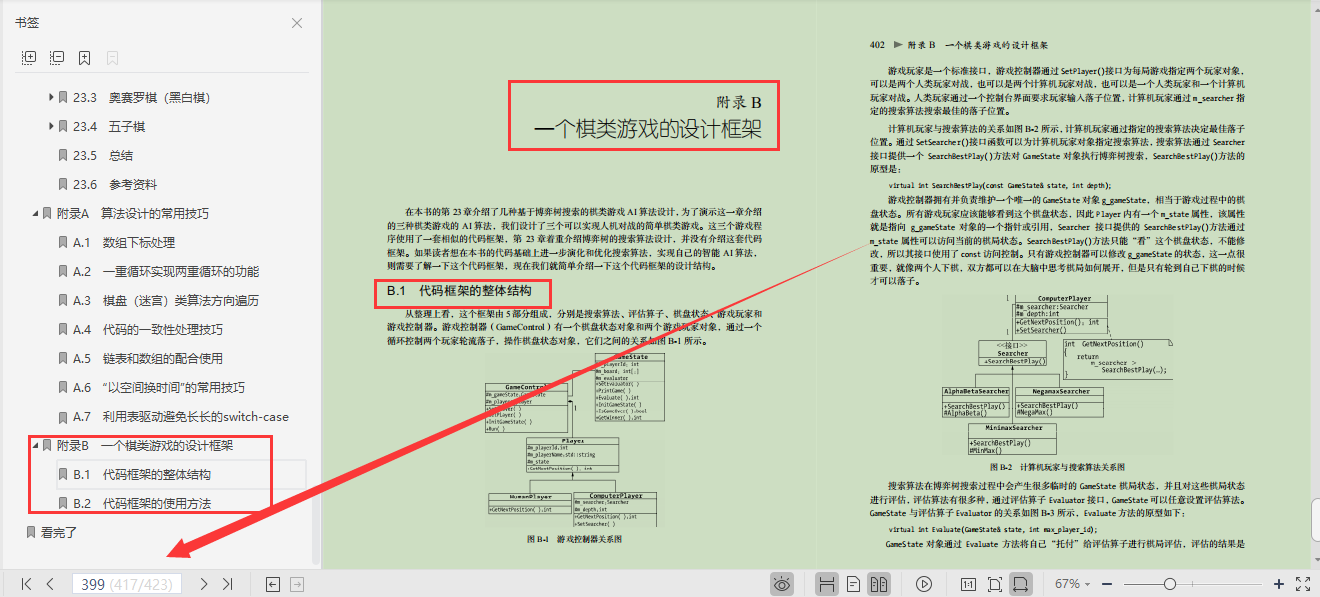
Task: Toggle the eye-protection reading mode
Action: pyautogui.click(x=783, y=582)
